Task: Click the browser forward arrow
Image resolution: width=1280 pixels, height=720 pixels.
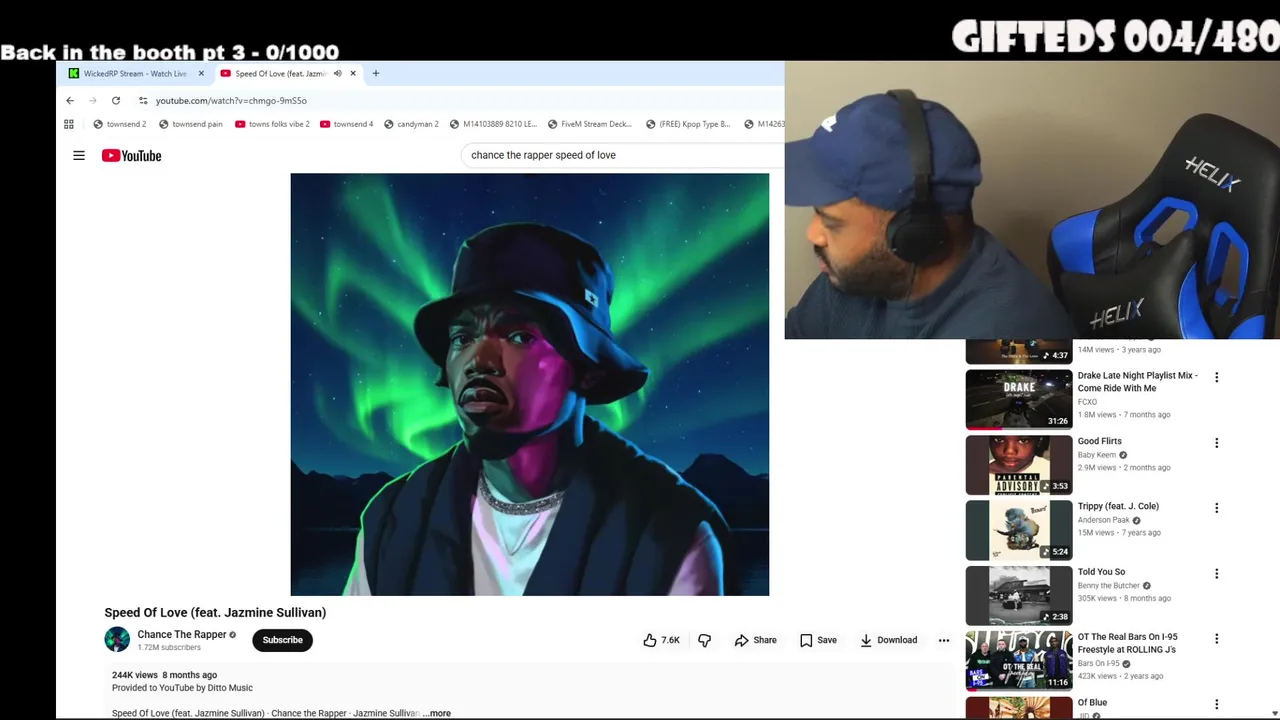Action: click(93, 100)
